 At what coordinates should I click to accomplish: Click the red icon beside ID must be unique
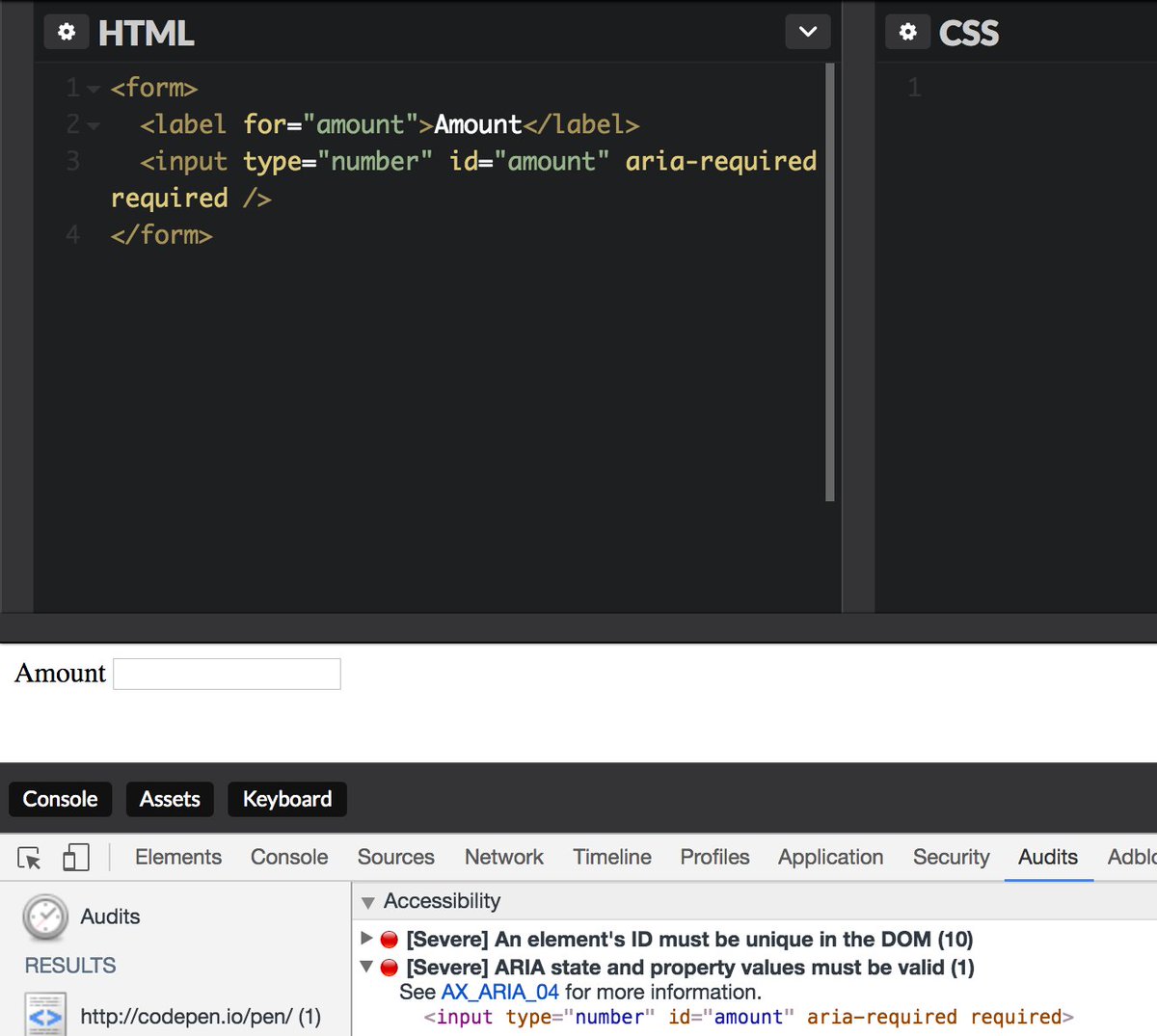(390, 940)
